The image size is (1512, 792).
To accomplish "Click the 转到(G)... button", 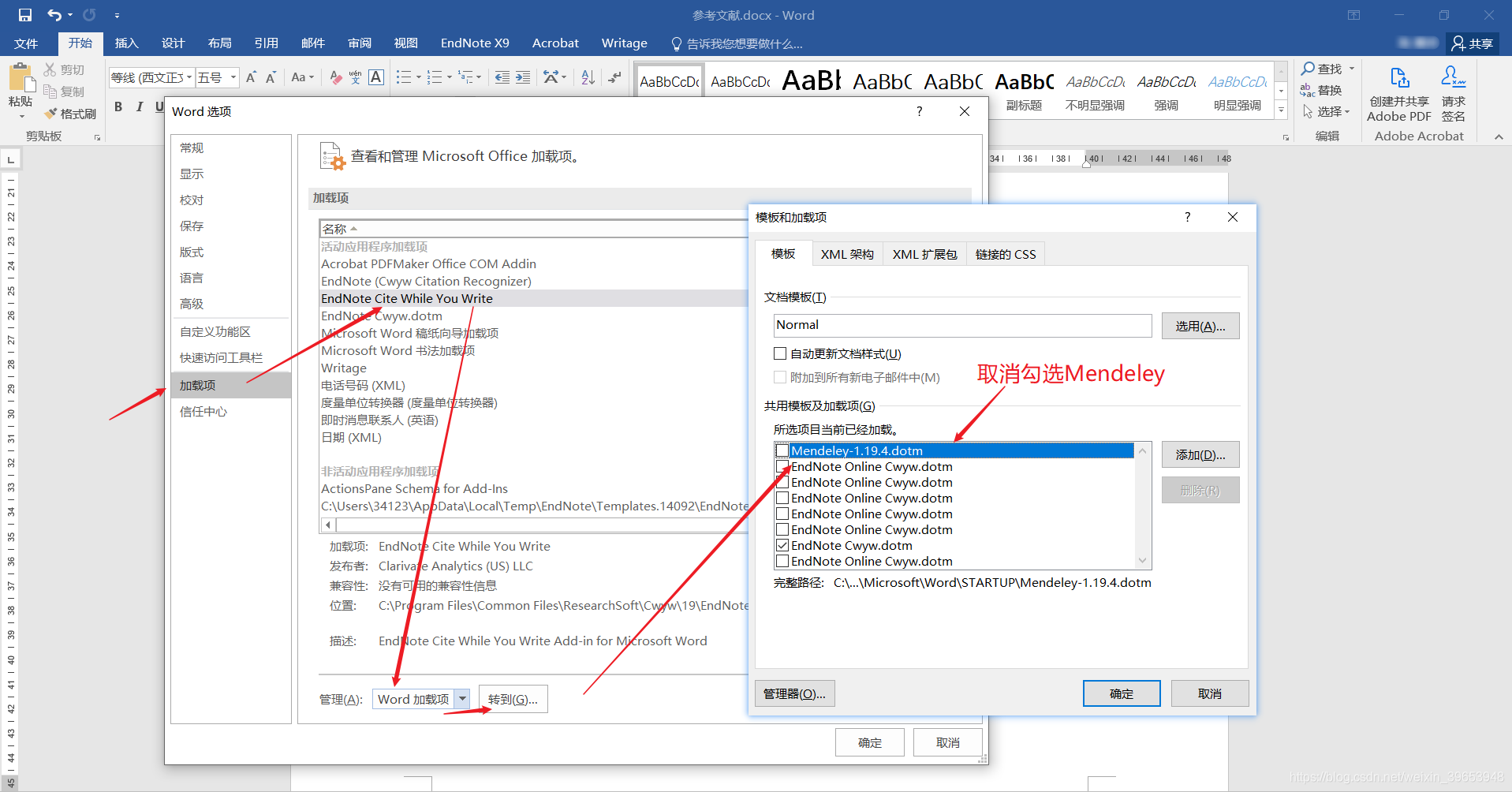I will tap(513, 699).
